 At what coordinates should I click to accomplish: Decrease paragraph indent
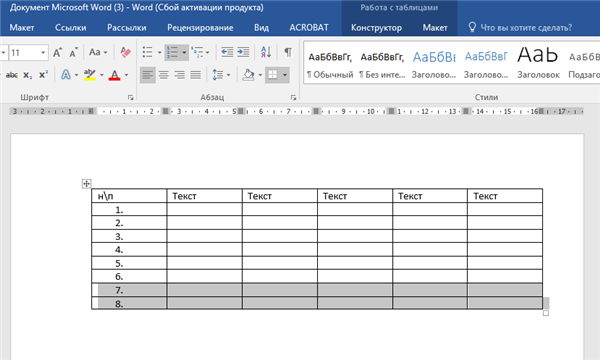227,52
